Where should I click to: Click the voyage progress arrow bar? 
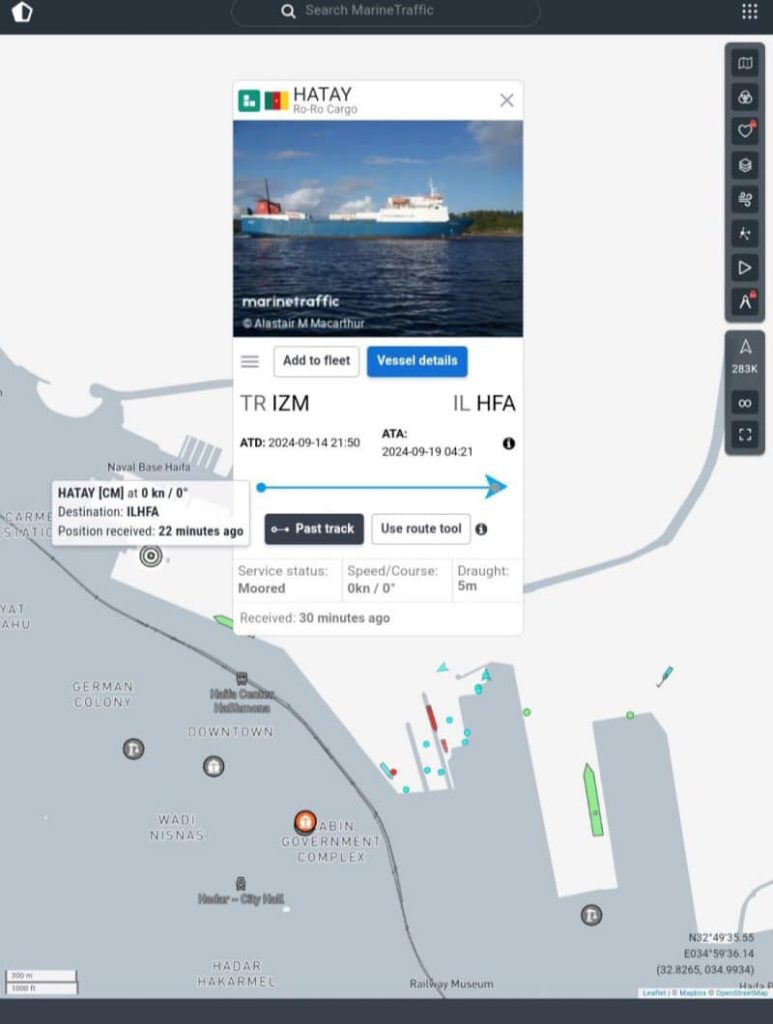pos(383,487)
